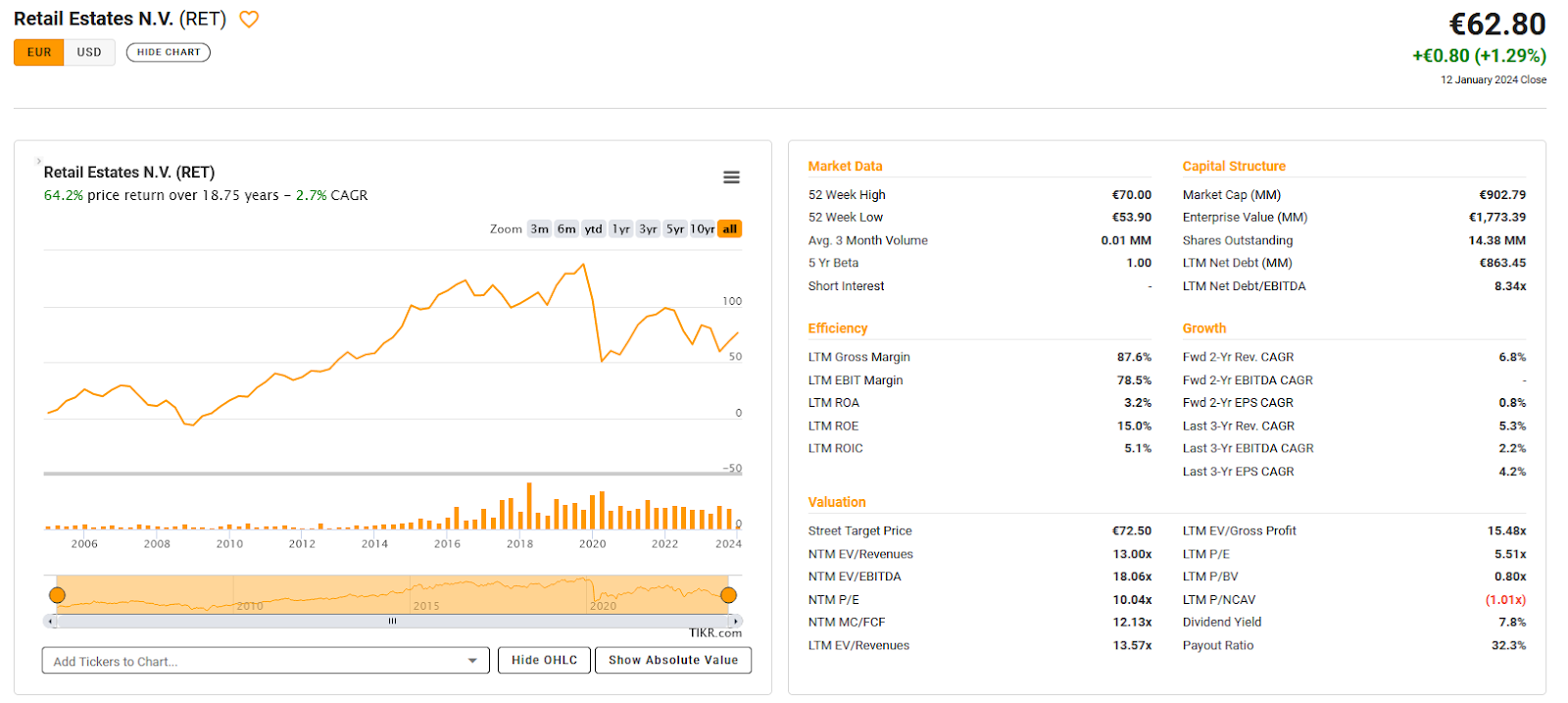Screen dimensions: 1568x703
Task: Grab the left navigator range handle
Action: (58, 595)
